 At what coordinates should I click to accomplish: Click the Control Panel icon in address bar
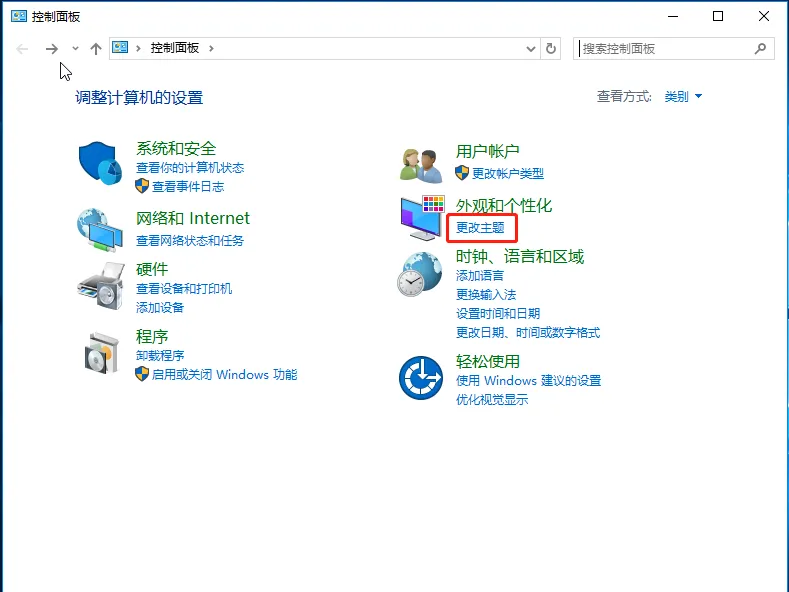tap(120, 47)
